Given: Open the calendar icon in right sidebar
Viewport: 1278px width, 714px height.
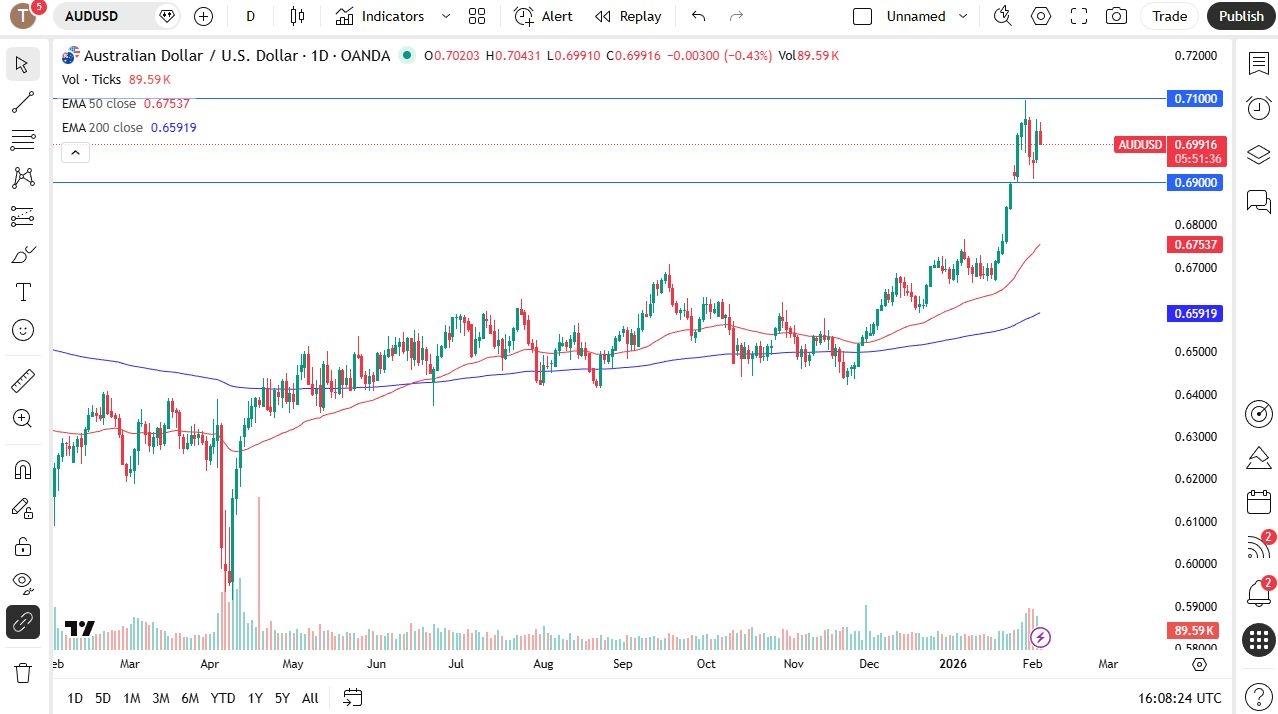Looking at the screenshot, I should (x=1258, y=502).
